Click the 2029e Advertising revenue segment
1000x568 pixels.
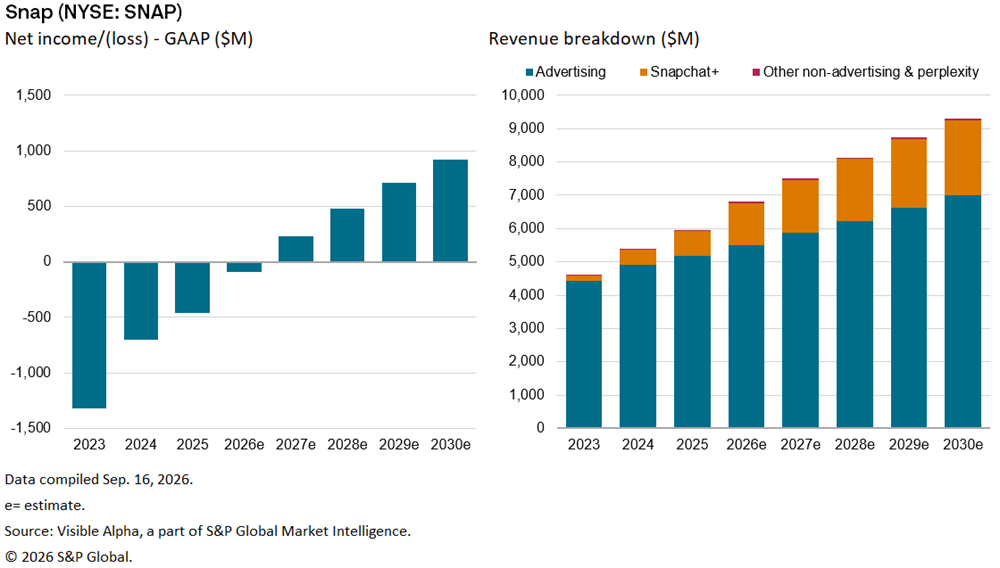pos(909,317)
